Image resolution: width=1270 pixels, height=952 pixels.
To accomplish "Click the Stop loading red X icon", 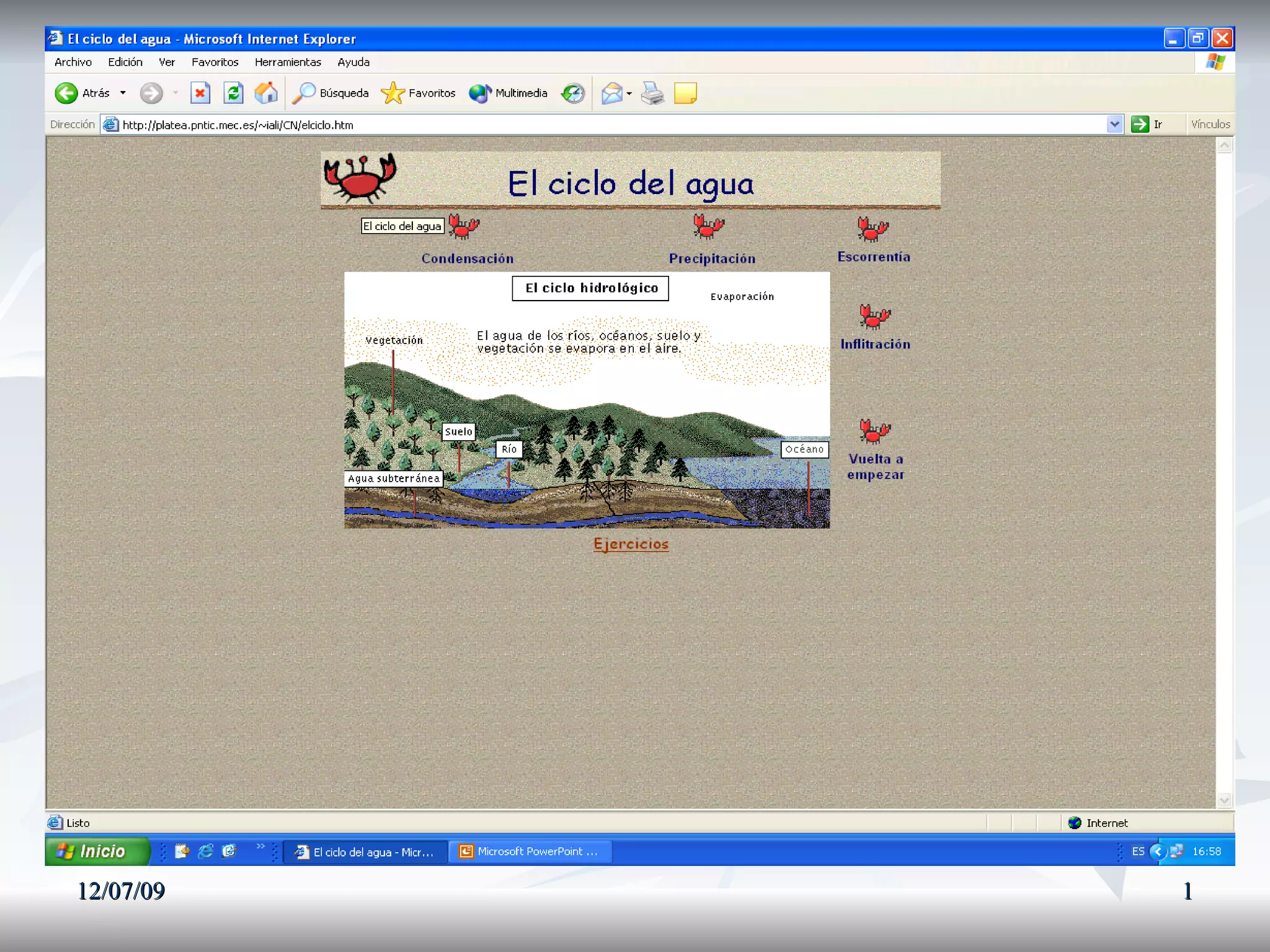I will (200, 94).
